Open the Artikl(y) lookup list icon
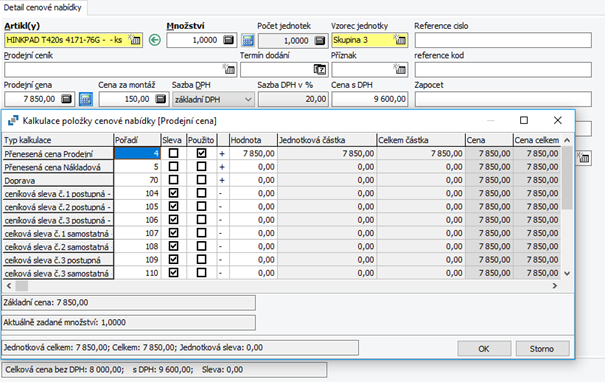The image size is (605, 382). (x=135, y=40)
